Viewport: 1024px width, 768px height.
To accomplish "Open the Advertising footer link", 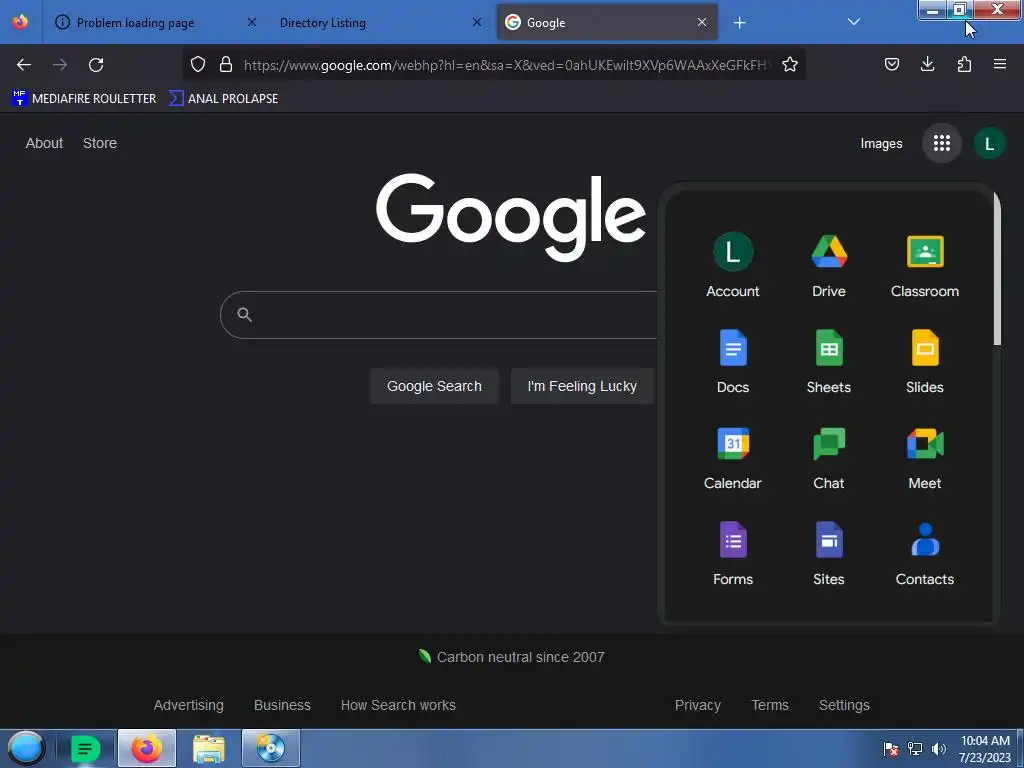I will [189, 705].
